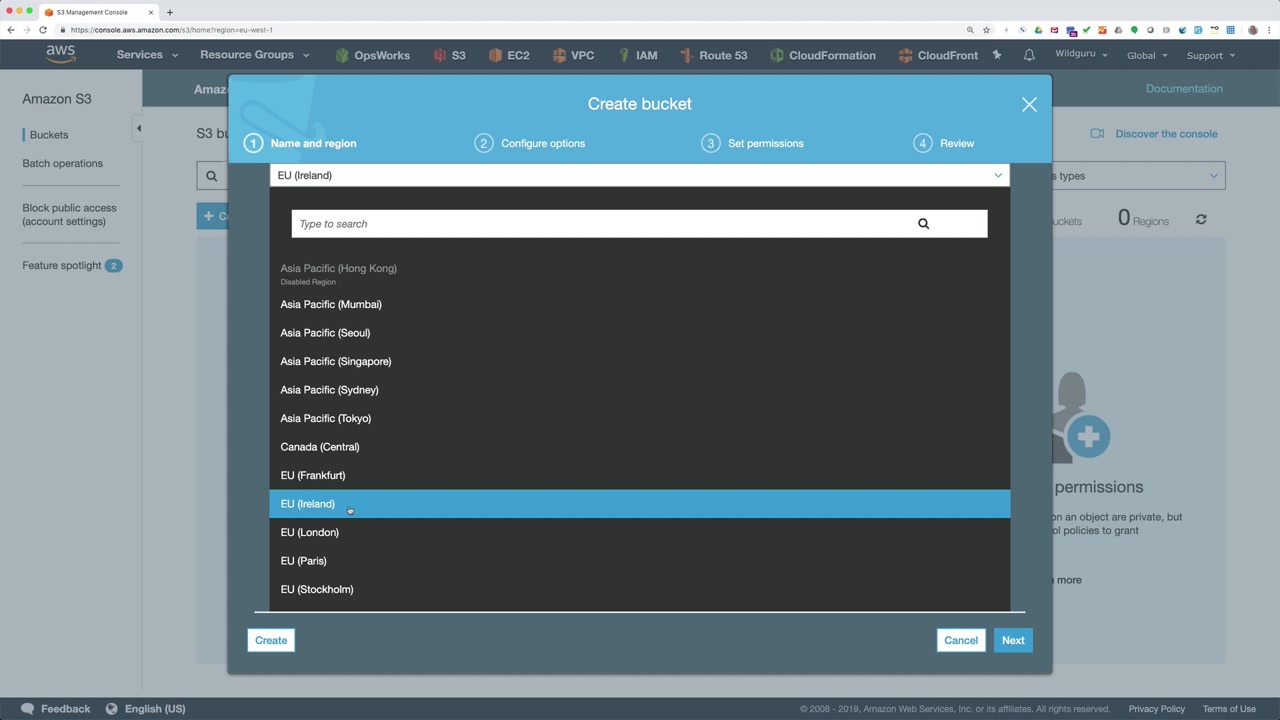This screenshot has width=1280, height=720.
Task: Collapse the S3 sidebar with the arrow
Action: click(x=138, y=128)
